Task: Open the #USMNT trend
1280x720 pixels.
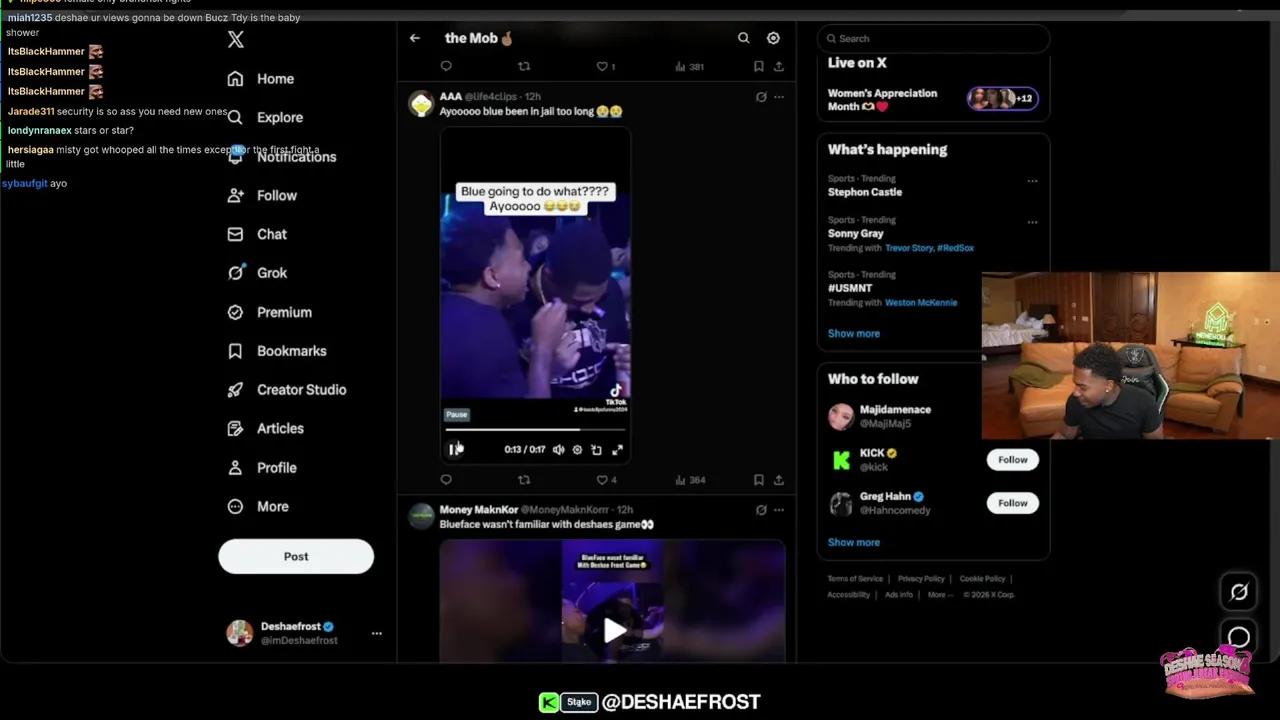Action: pos(849,288)
